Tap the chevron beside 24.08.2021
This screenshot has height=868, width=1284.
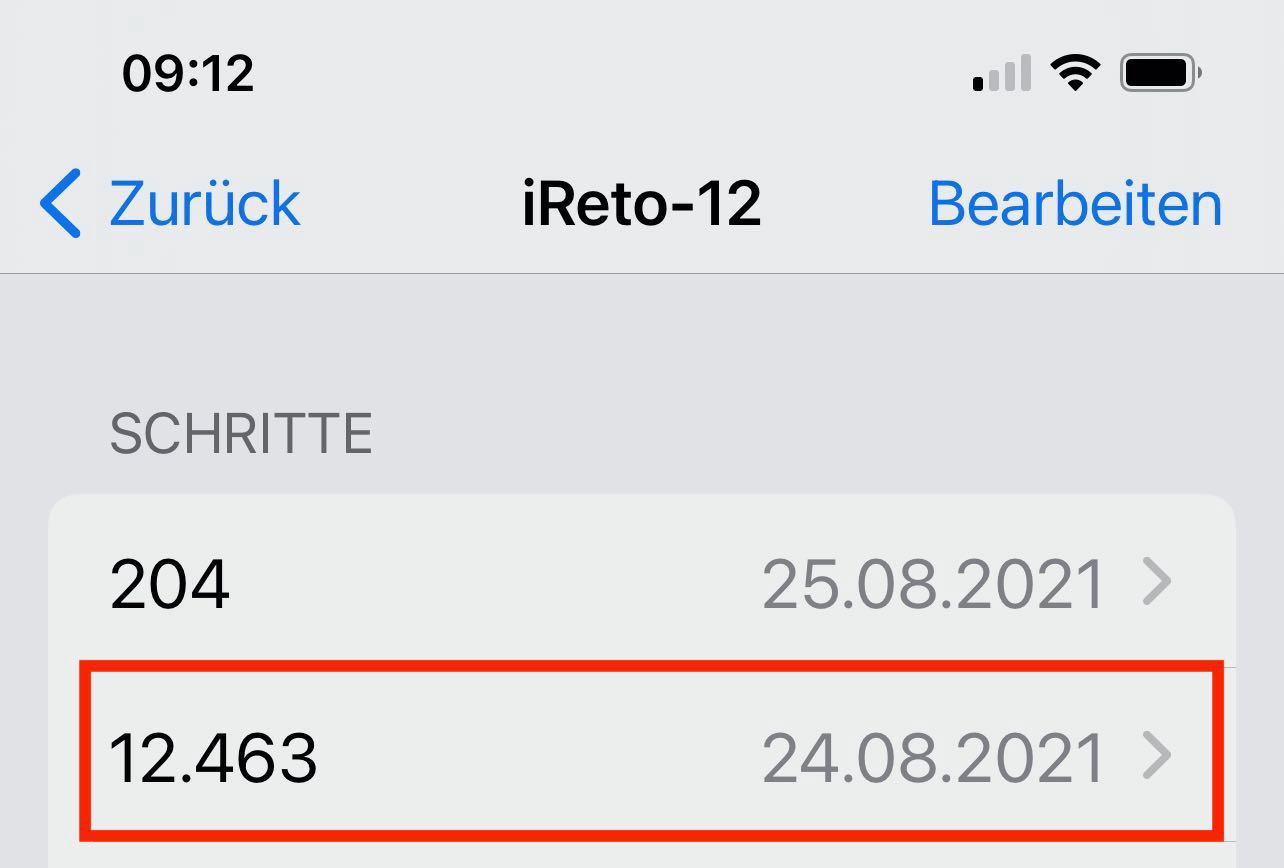click(x=1156, y=757)
